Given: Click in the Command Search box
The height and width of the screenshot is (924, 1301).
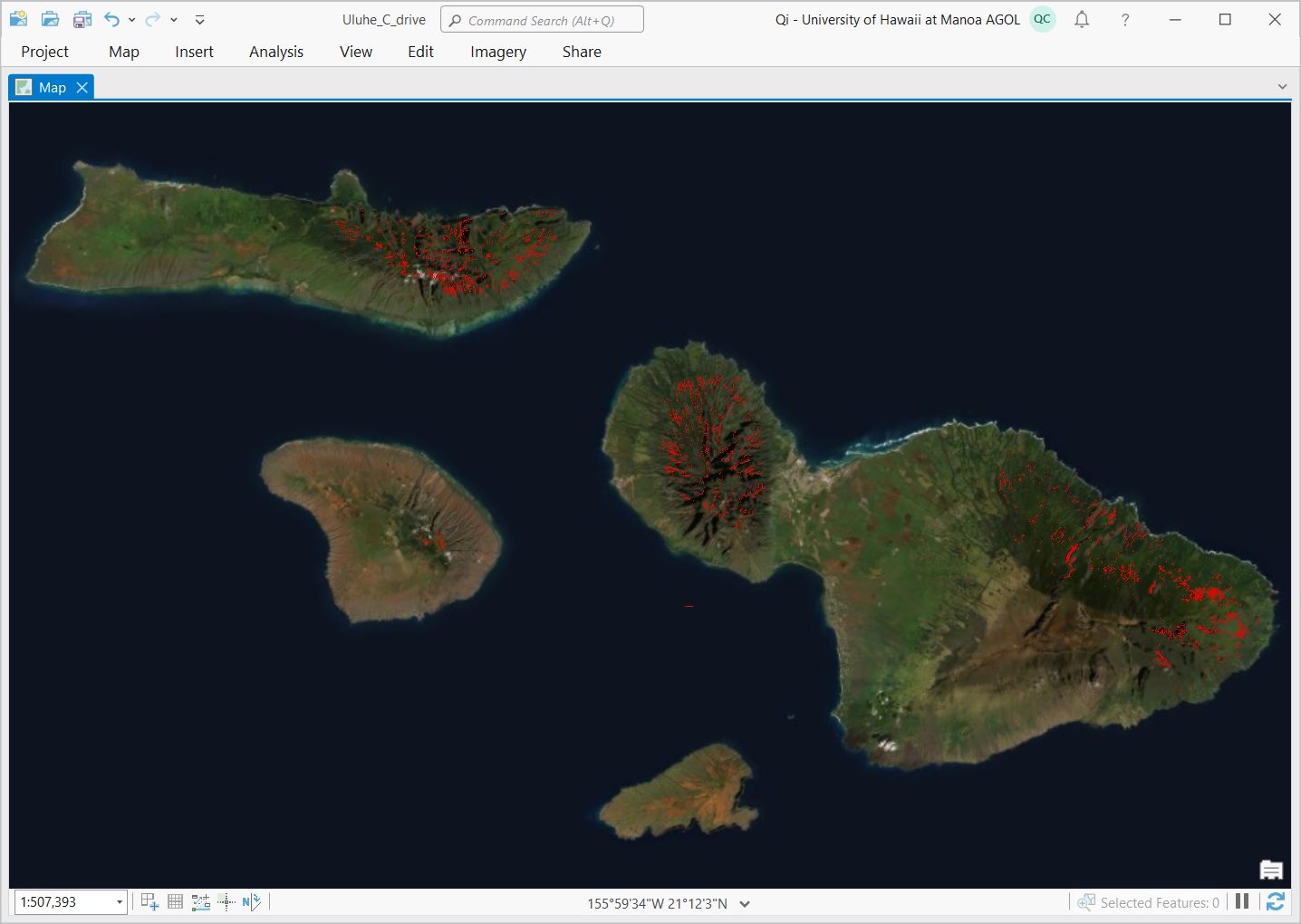Looking at the screenshot, I should tap(542, 20).
